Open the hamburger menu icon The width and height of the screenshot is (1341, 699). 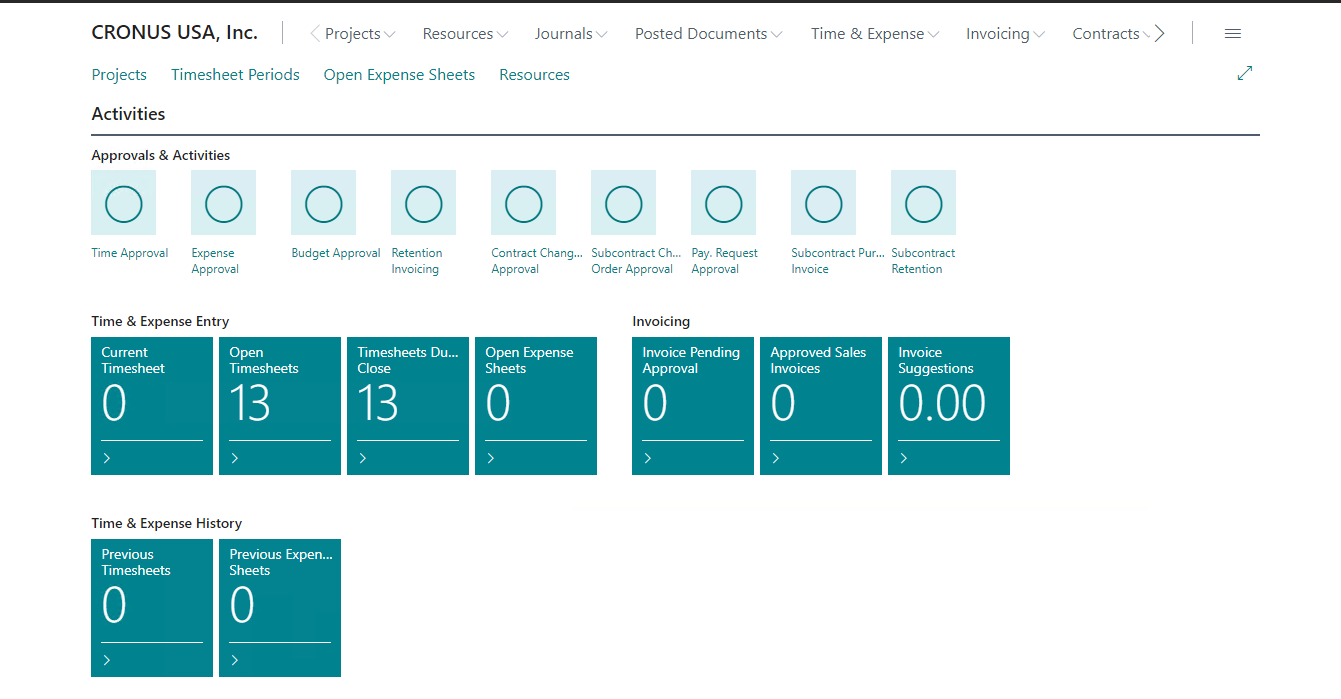pyautogui.click(x=1233, y=34)
